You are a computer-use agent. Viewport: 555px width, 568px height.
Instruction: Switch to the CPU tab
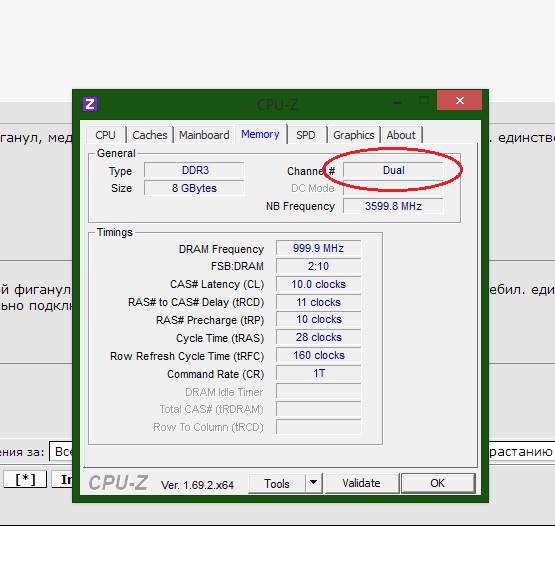105,135
